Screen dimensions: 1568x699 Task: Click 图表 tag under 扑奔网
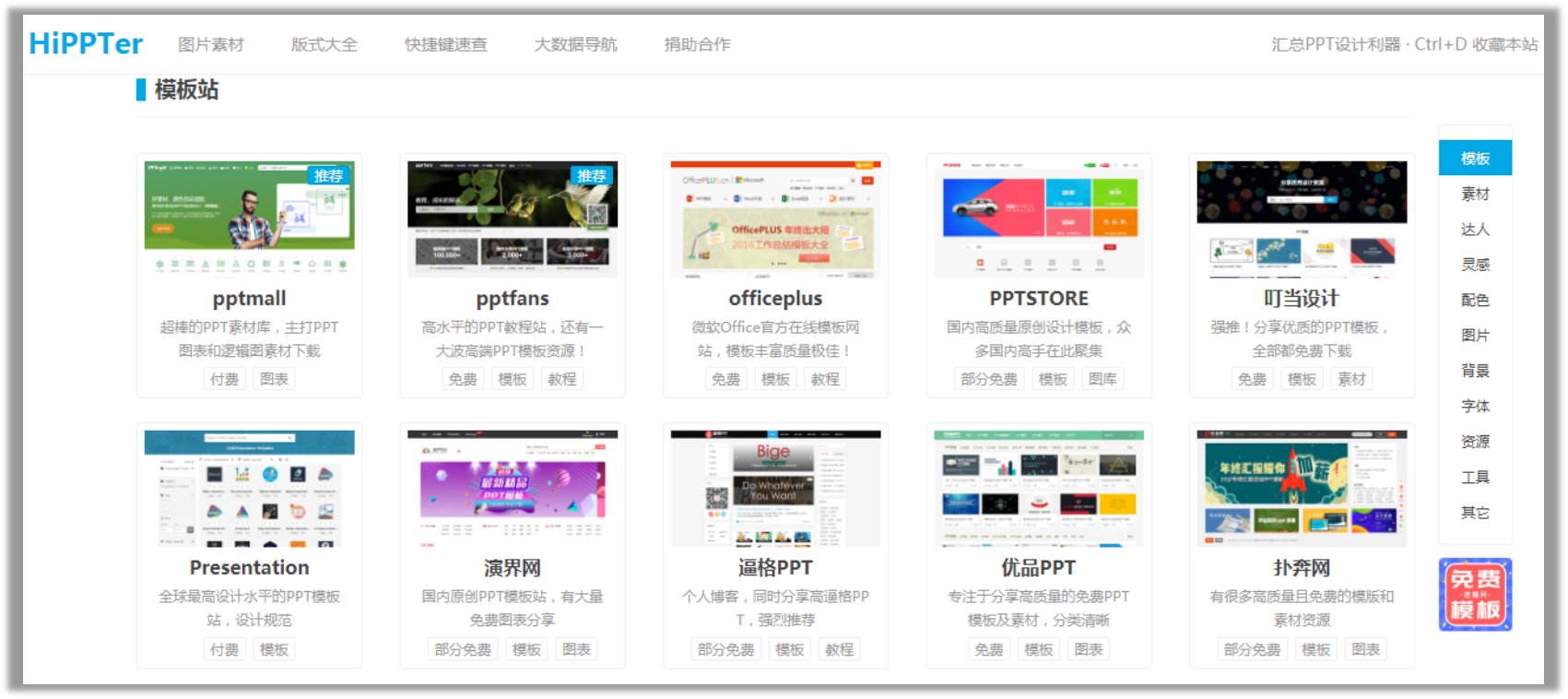point(1365,649)
